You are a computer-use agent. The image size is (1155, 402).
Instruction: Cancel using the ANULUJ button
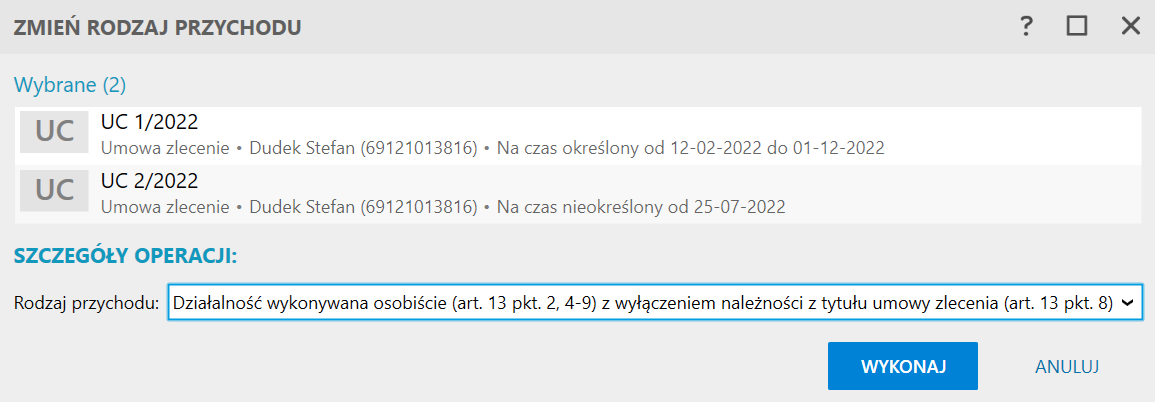tap(1067, 366)
